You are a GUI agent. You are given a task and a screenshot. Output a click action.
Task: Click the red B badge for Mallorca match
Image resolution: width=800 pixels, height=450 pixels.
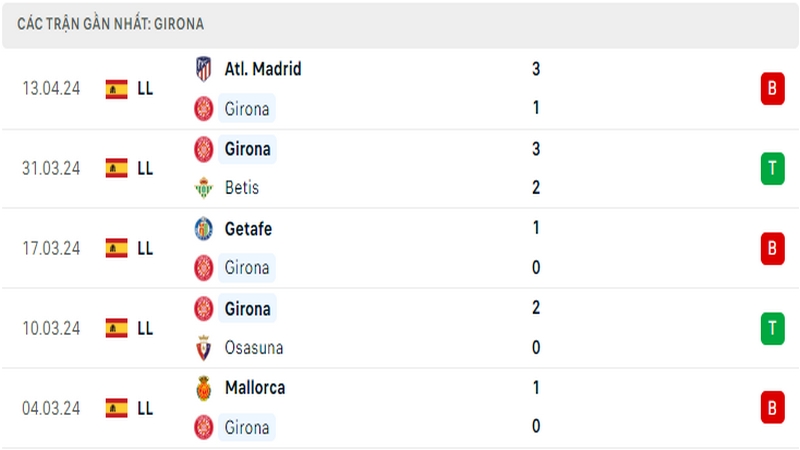pos(772,408)
